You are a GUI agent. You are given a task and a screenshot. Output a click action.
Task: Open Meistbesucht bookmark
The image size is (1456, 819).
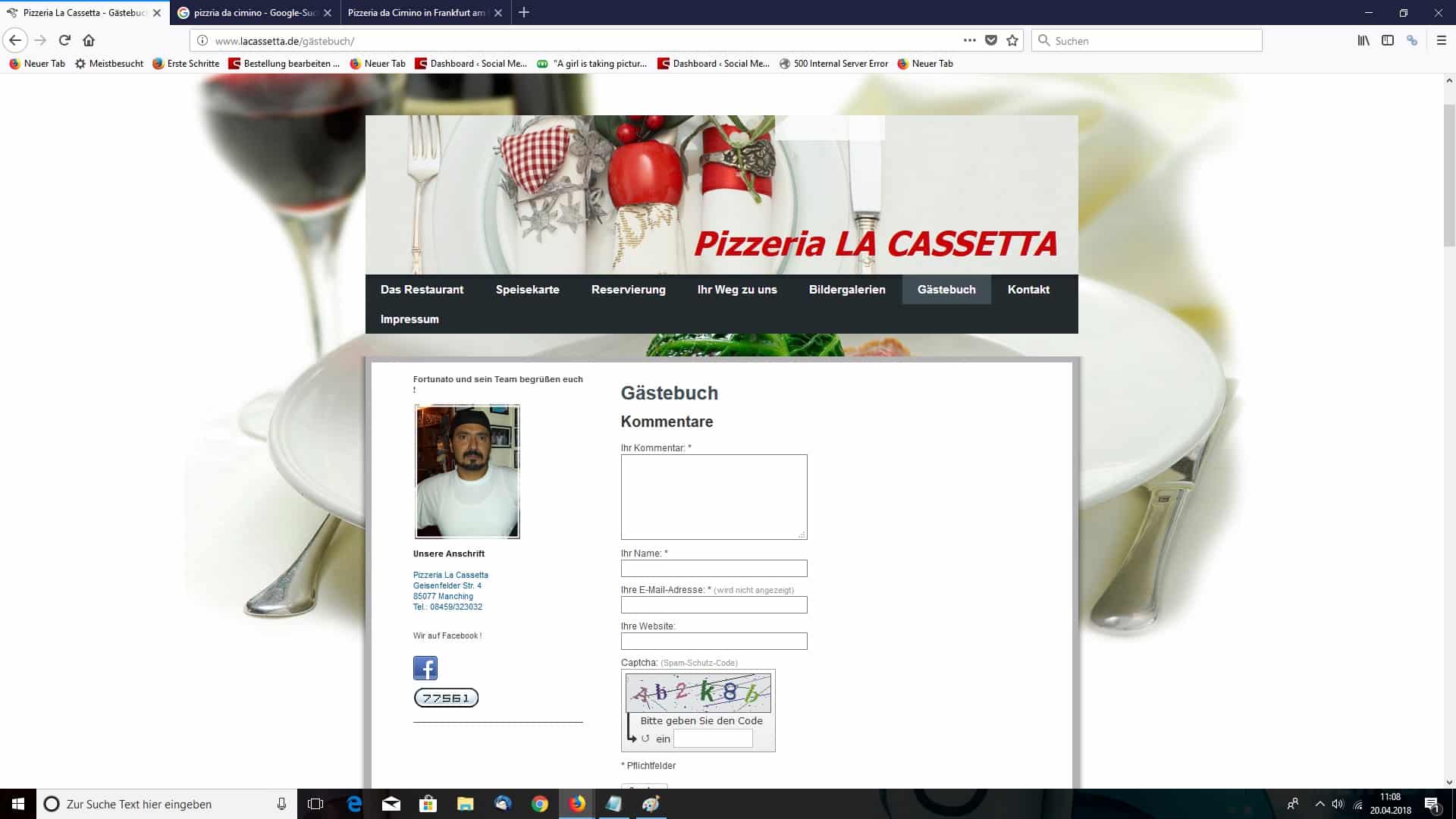(108, 64)
